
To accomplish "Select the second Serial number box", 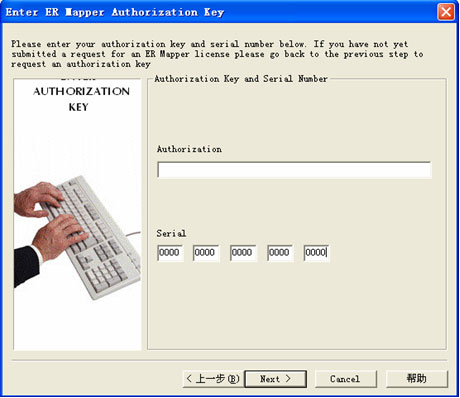I will [x=206, y=253].
